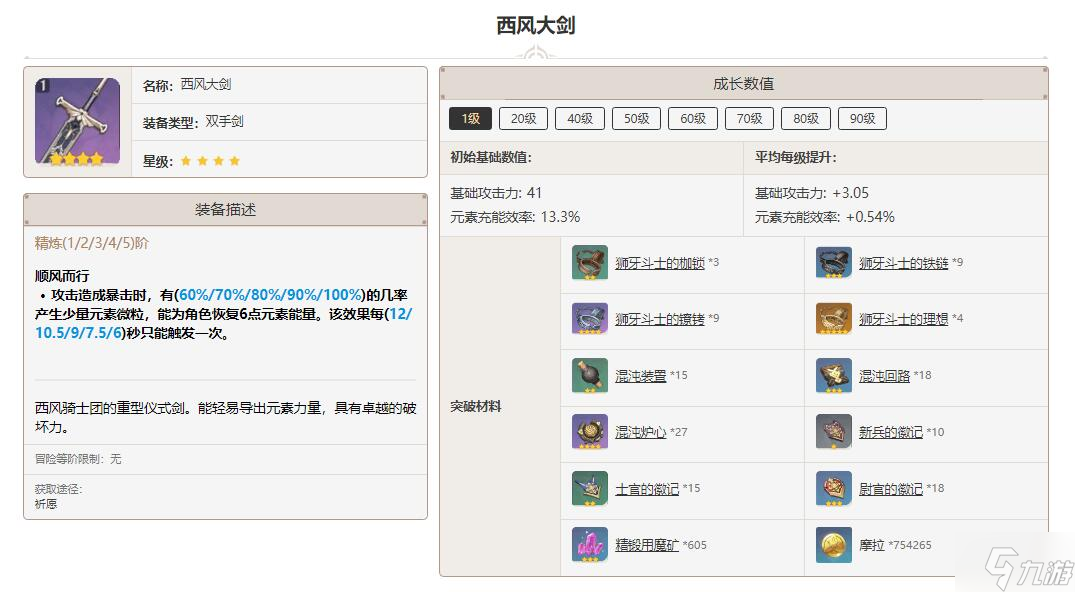Follow the 混沌装置 link
Image resolution: width=1075 pixels, height=592 pixels.
coord(640,376)
